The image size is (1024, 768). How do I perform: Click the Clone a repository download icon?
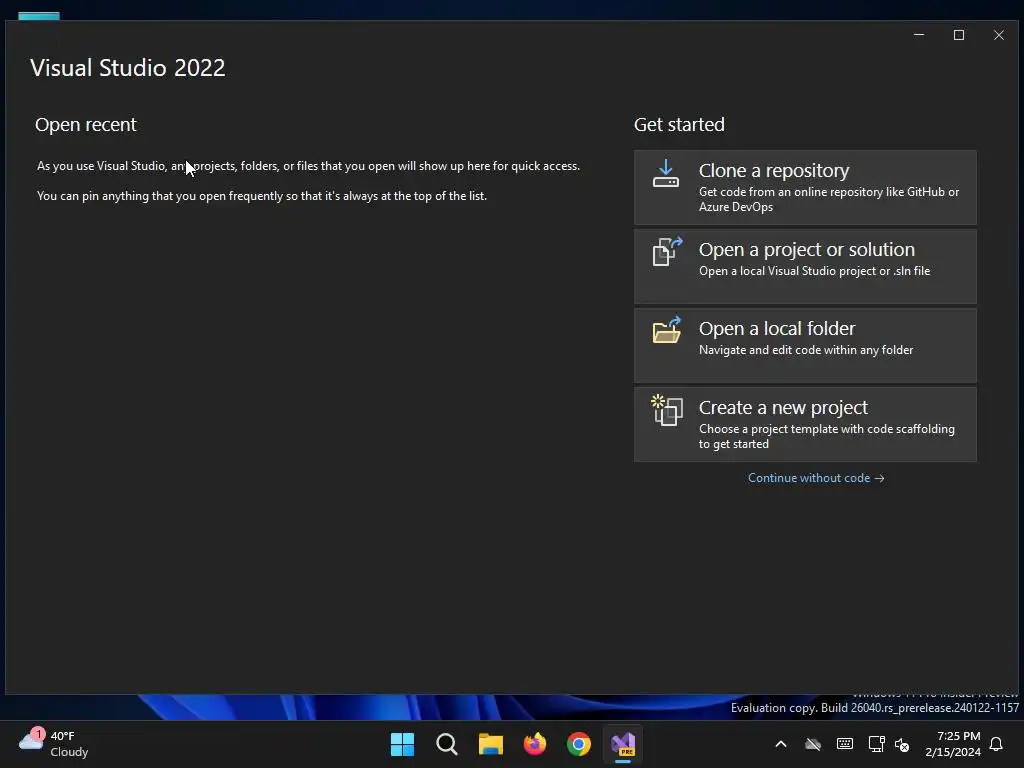coord(665,174)
